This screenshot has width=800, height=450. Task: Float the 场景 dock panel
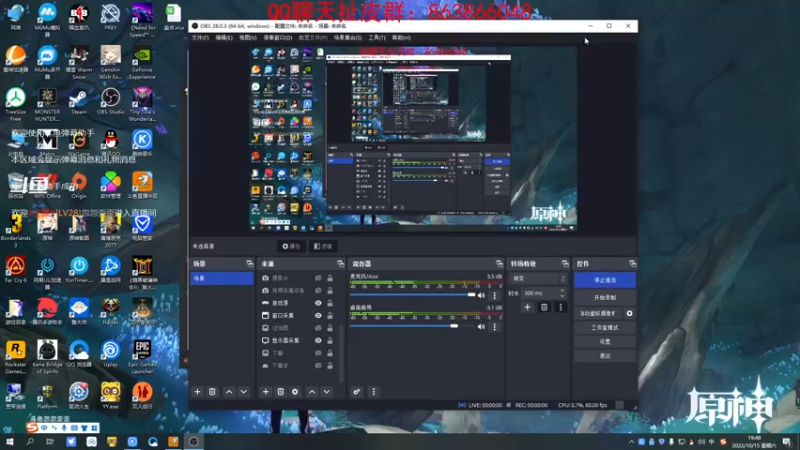pos(249,264)
